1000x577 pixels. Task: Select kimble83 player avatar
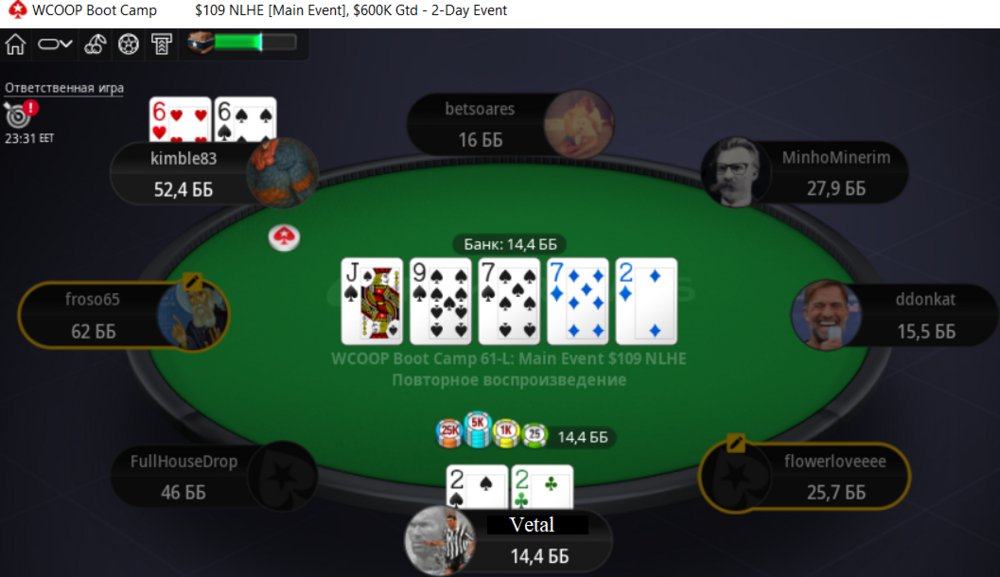[282, 173]
